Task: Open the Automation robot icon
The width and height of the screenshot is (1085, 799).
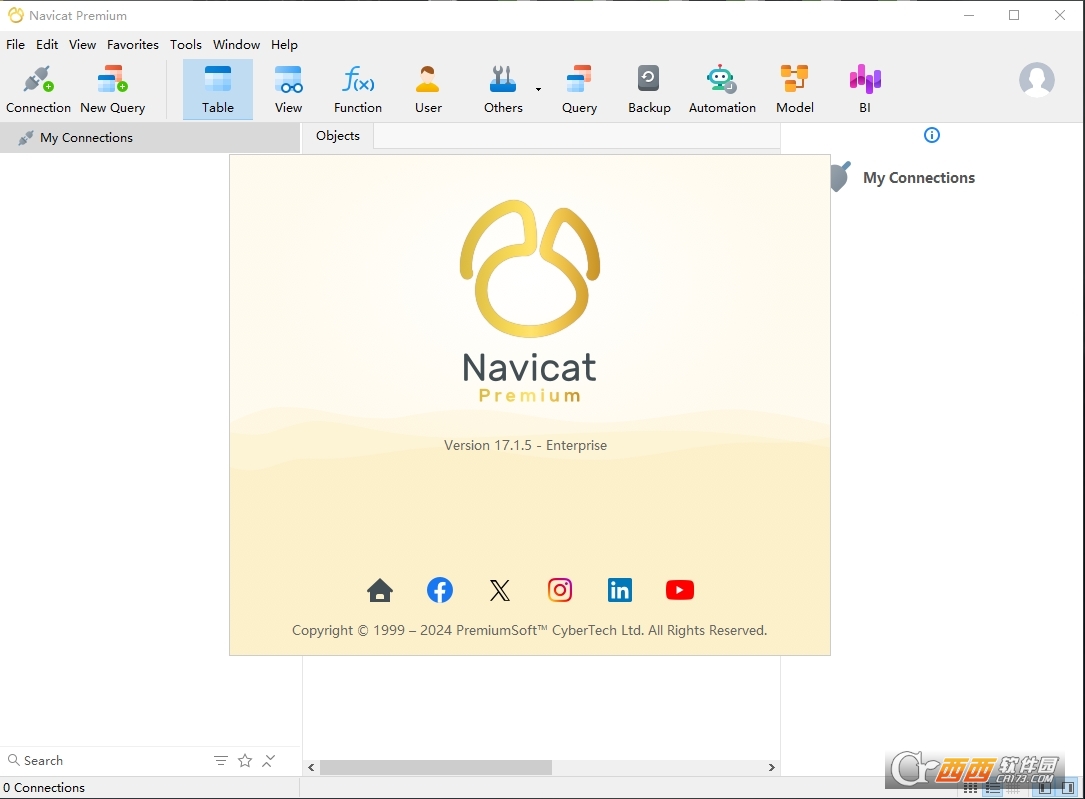Action: tap(722, 89)
